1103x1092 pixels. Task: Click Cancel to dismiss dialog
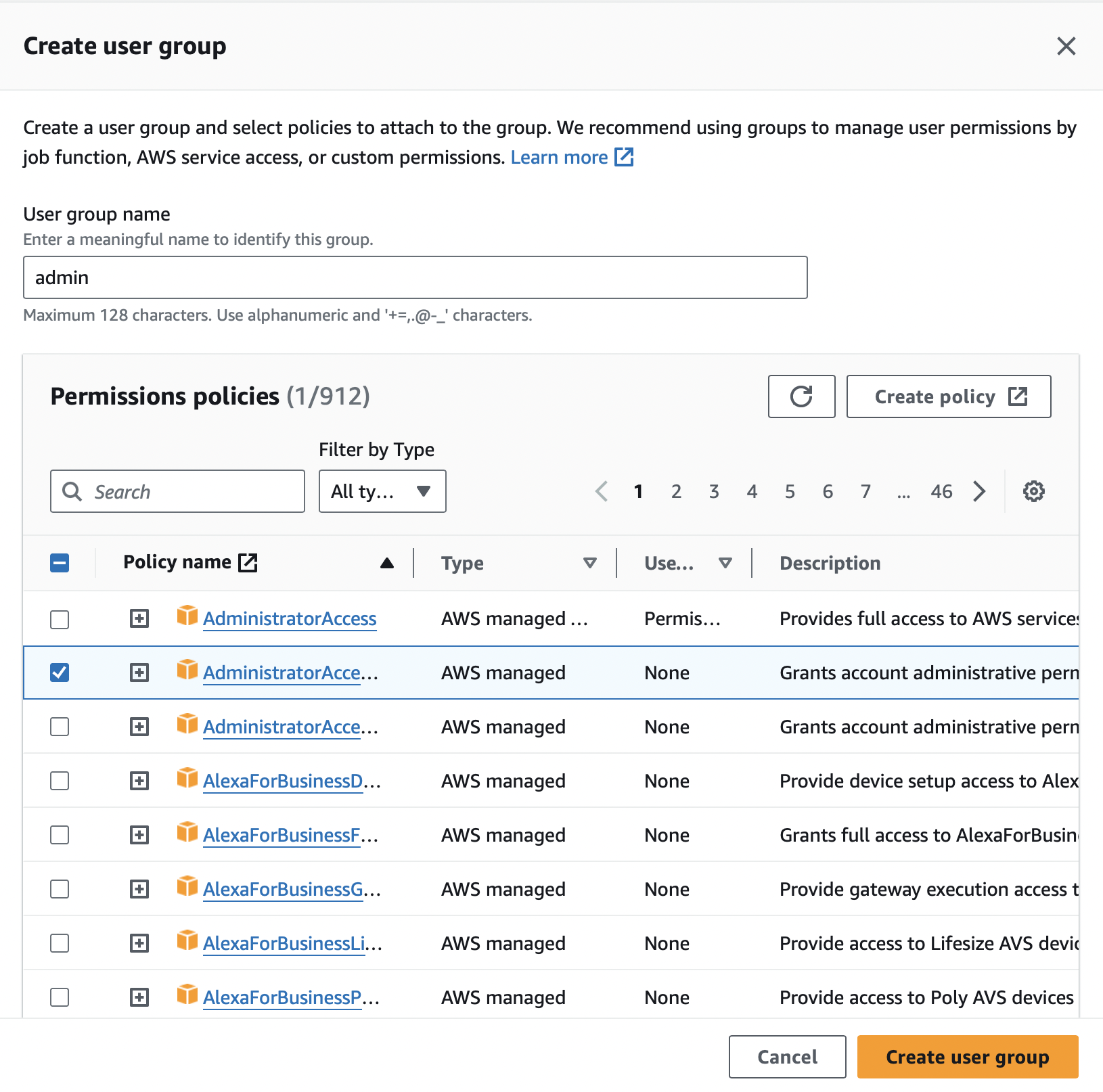pyautogui.click(x=786, y=1056)
